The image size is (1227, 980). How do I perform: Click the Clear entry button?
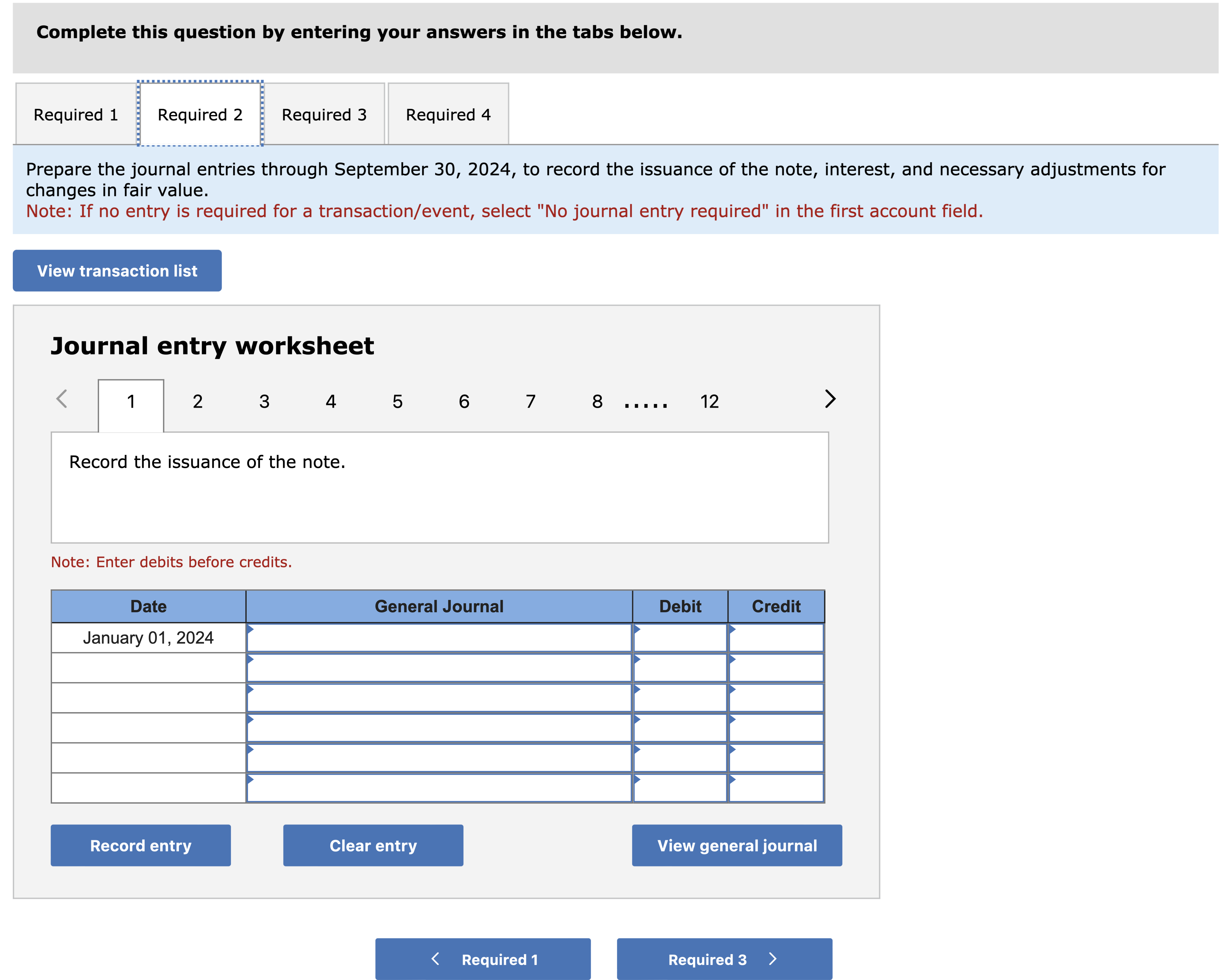tap(373, 846)
